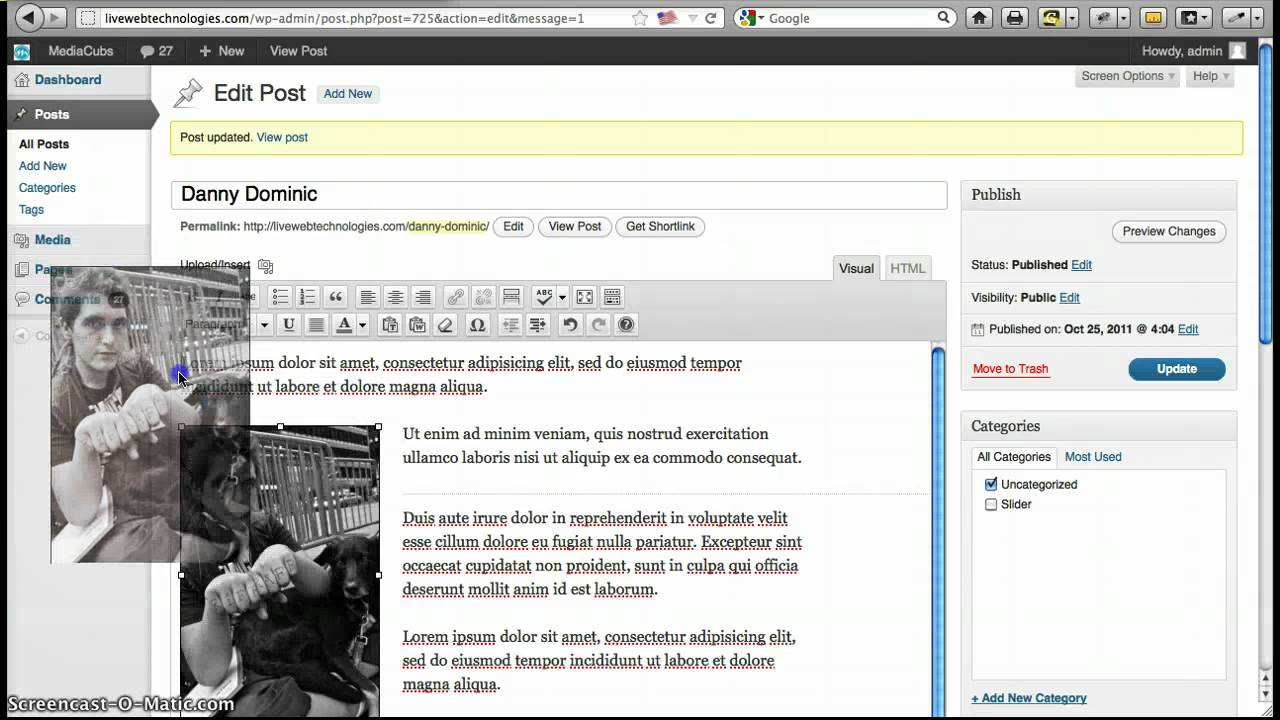
Task: Indent the paragraph
Action: coord(538,324)
